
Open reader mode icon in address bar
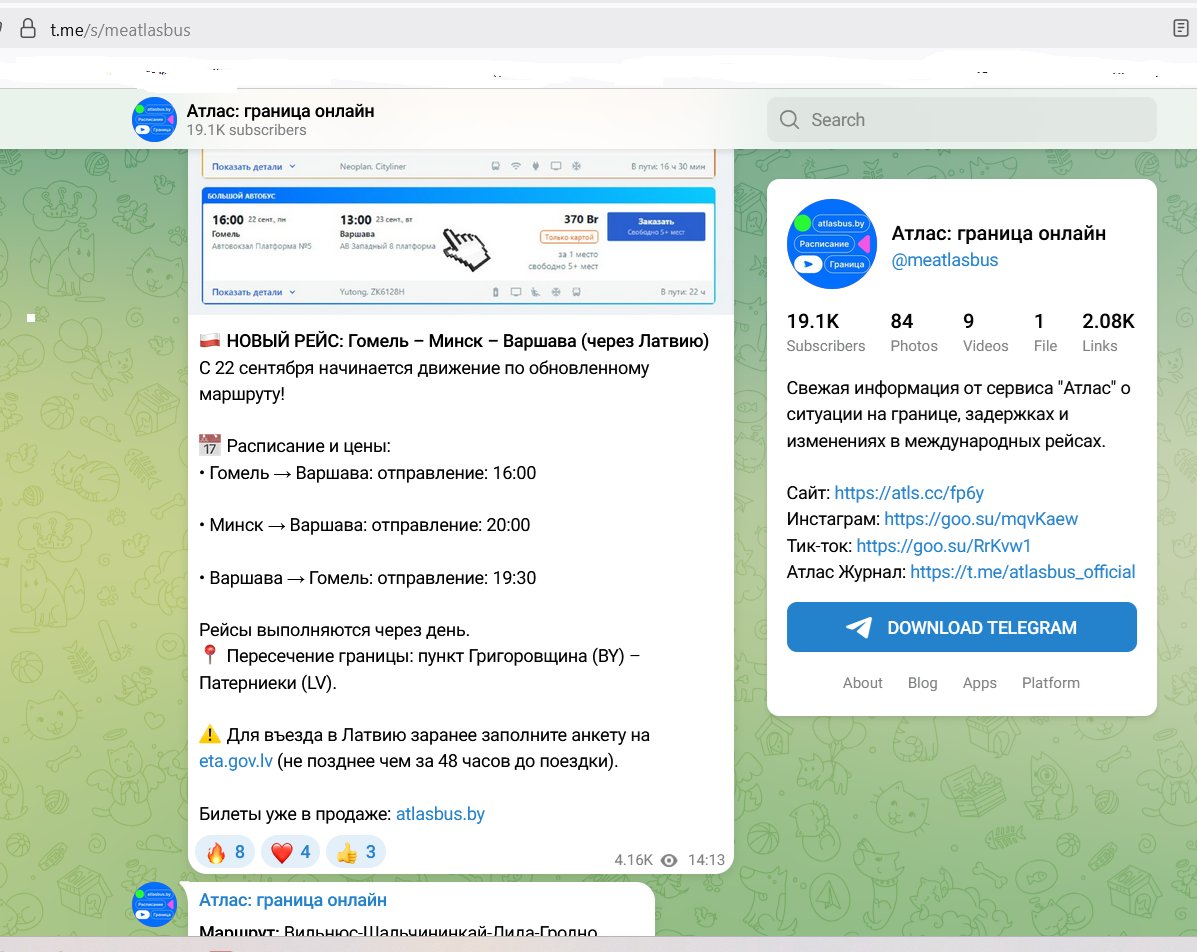click(x=1180, y=28)
